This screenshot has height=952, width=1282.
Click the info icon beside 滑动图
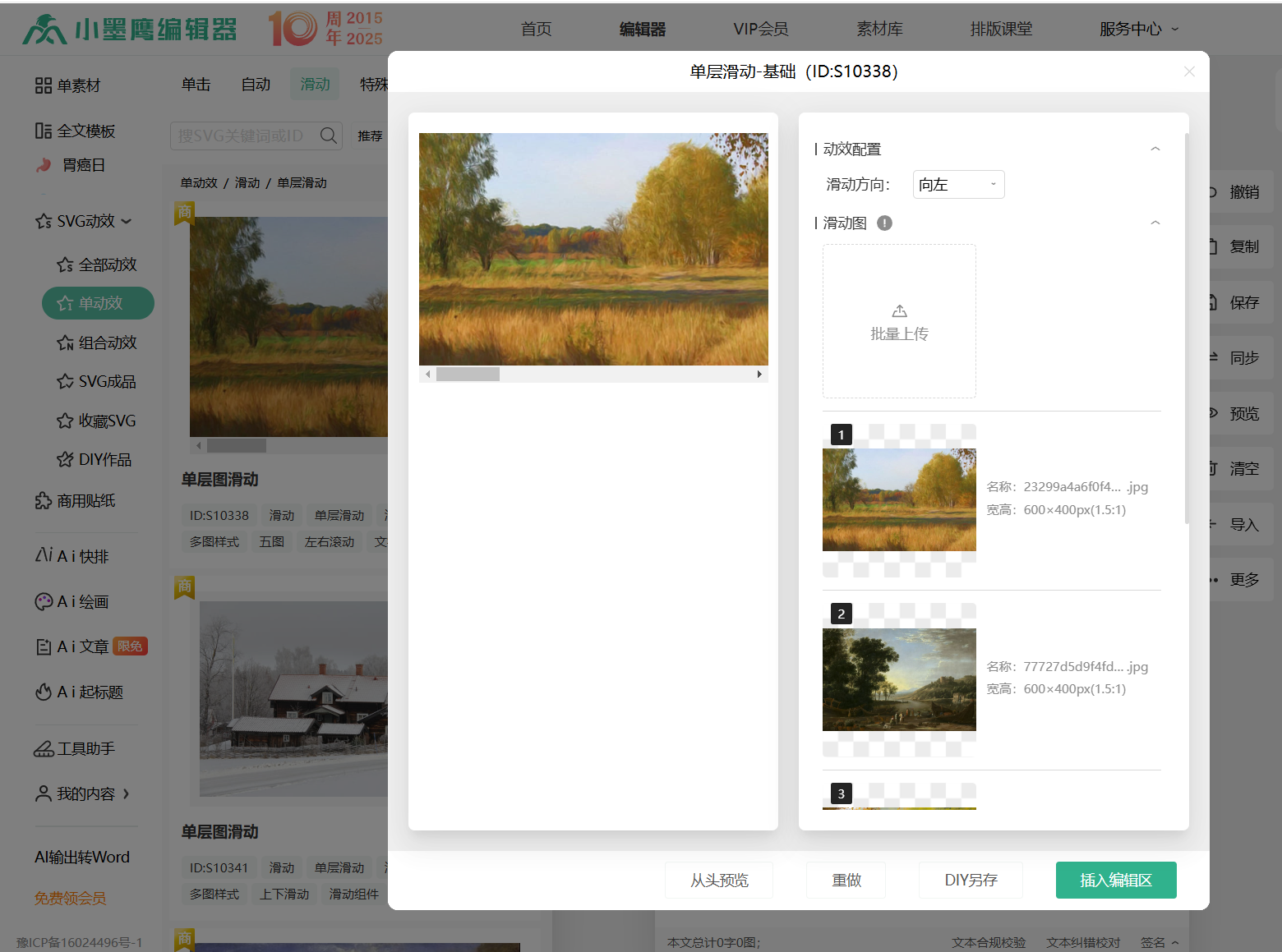tap(884, 223)
